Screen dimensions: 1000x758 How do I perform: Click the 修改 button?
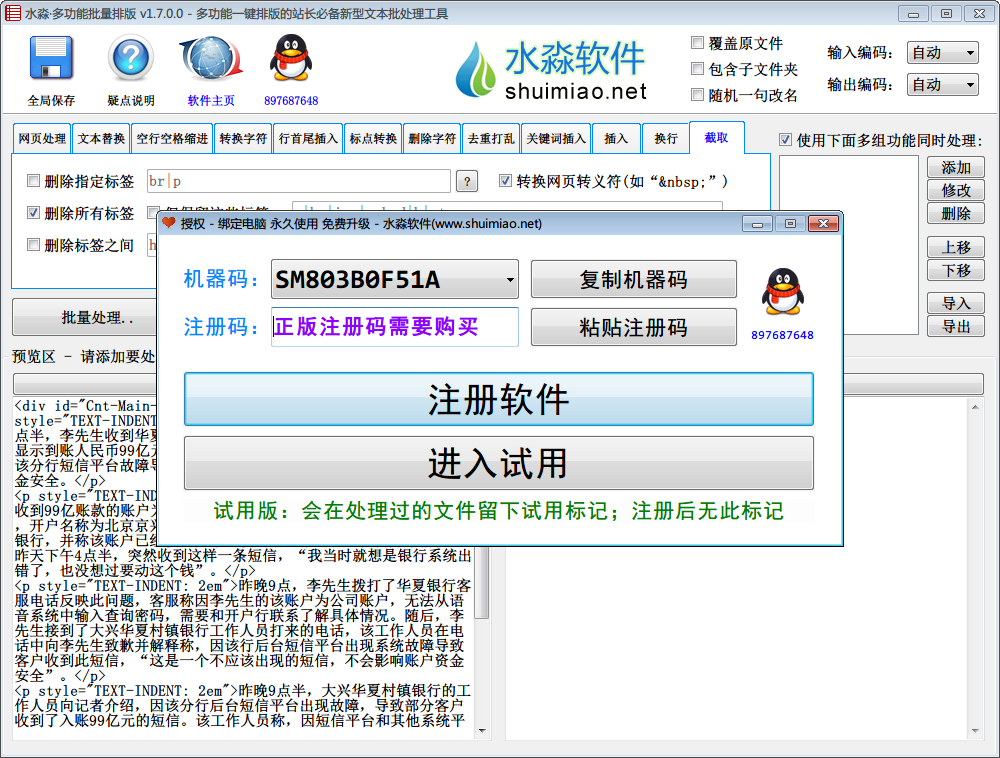coord(955,190)
